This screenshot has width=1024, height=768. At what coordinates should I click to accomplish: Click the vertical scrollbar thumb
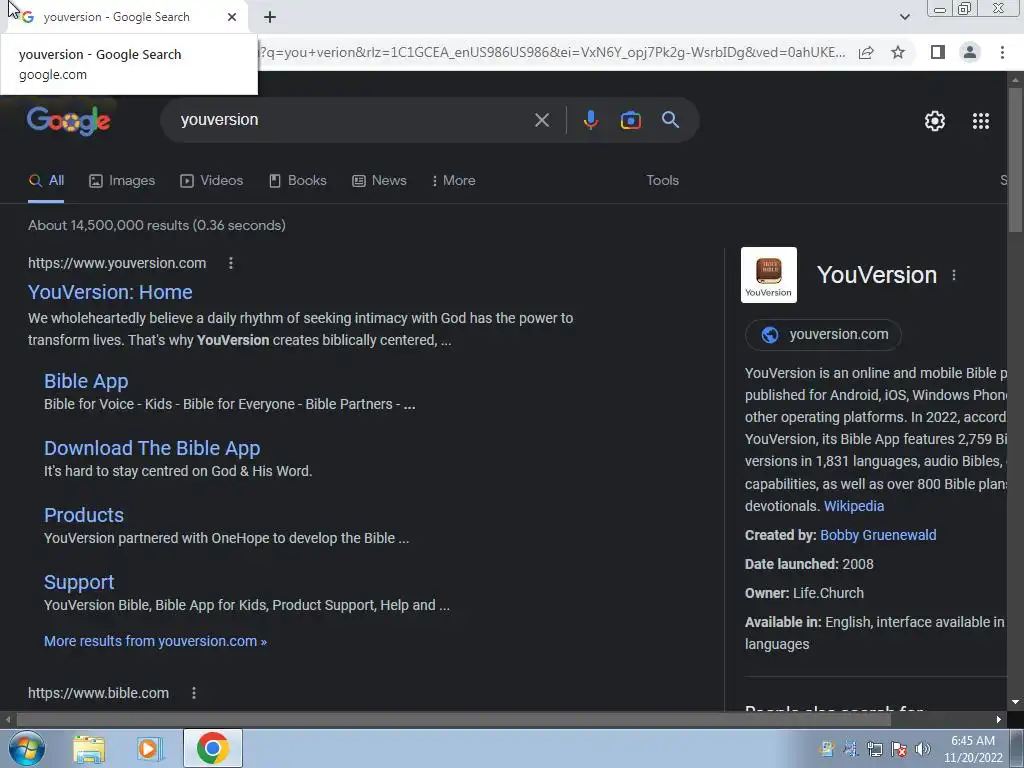[x=1015, y=159]
